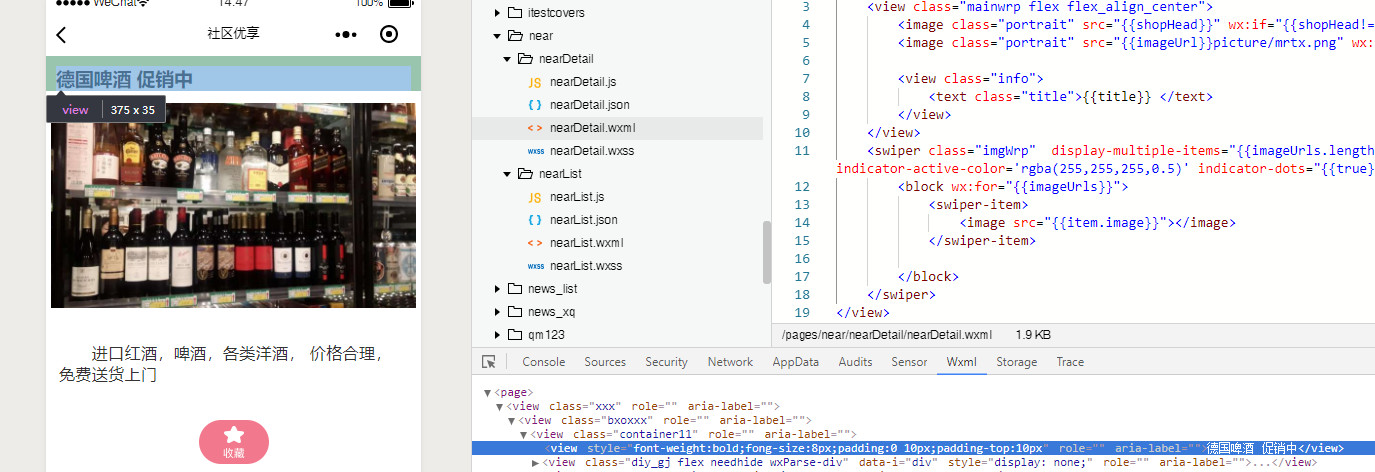Select the Wxml tab

tap(961, 362)
